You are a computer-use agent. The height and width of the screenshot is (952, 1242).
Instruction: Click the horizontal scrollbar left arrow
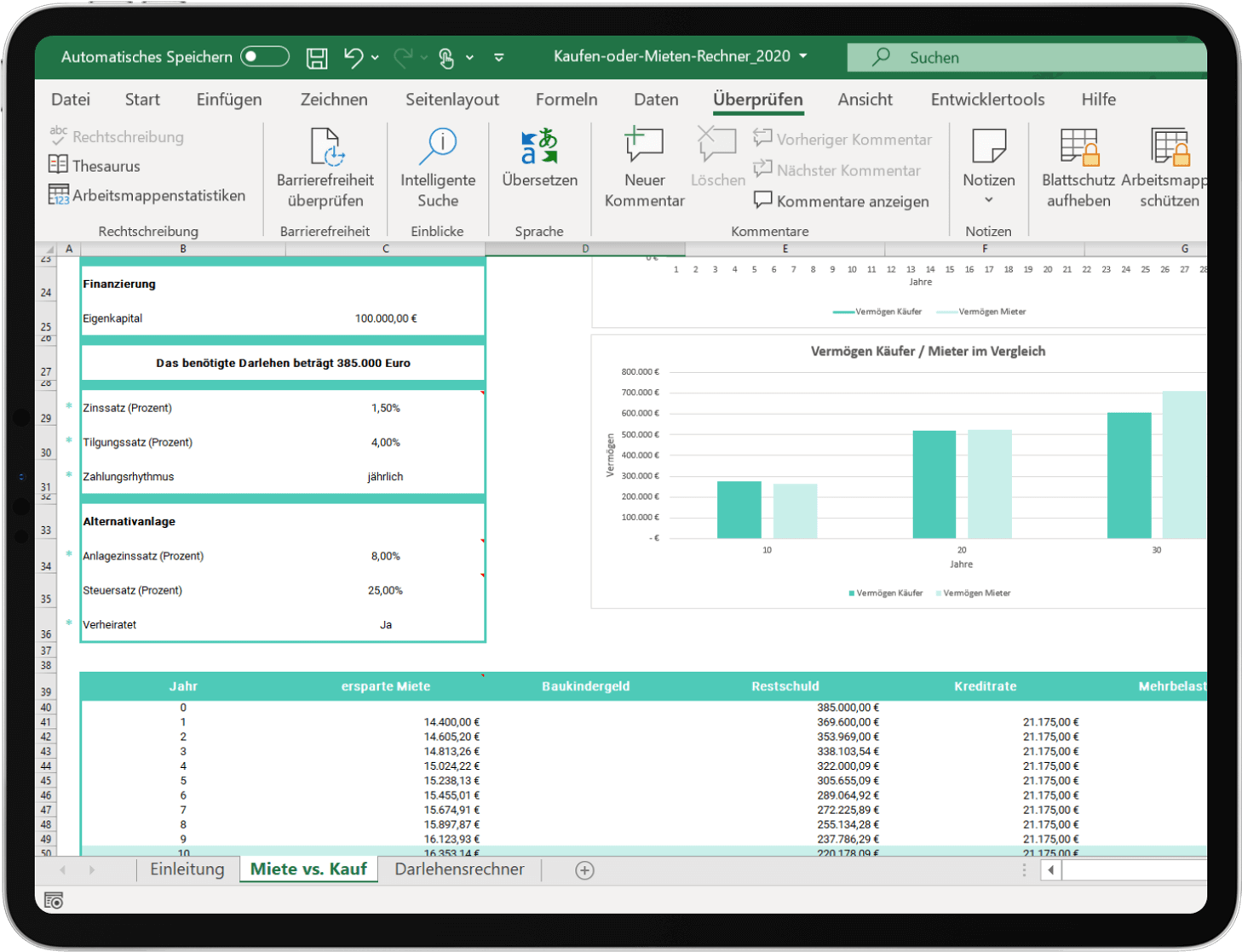(x=1051, y=870)
